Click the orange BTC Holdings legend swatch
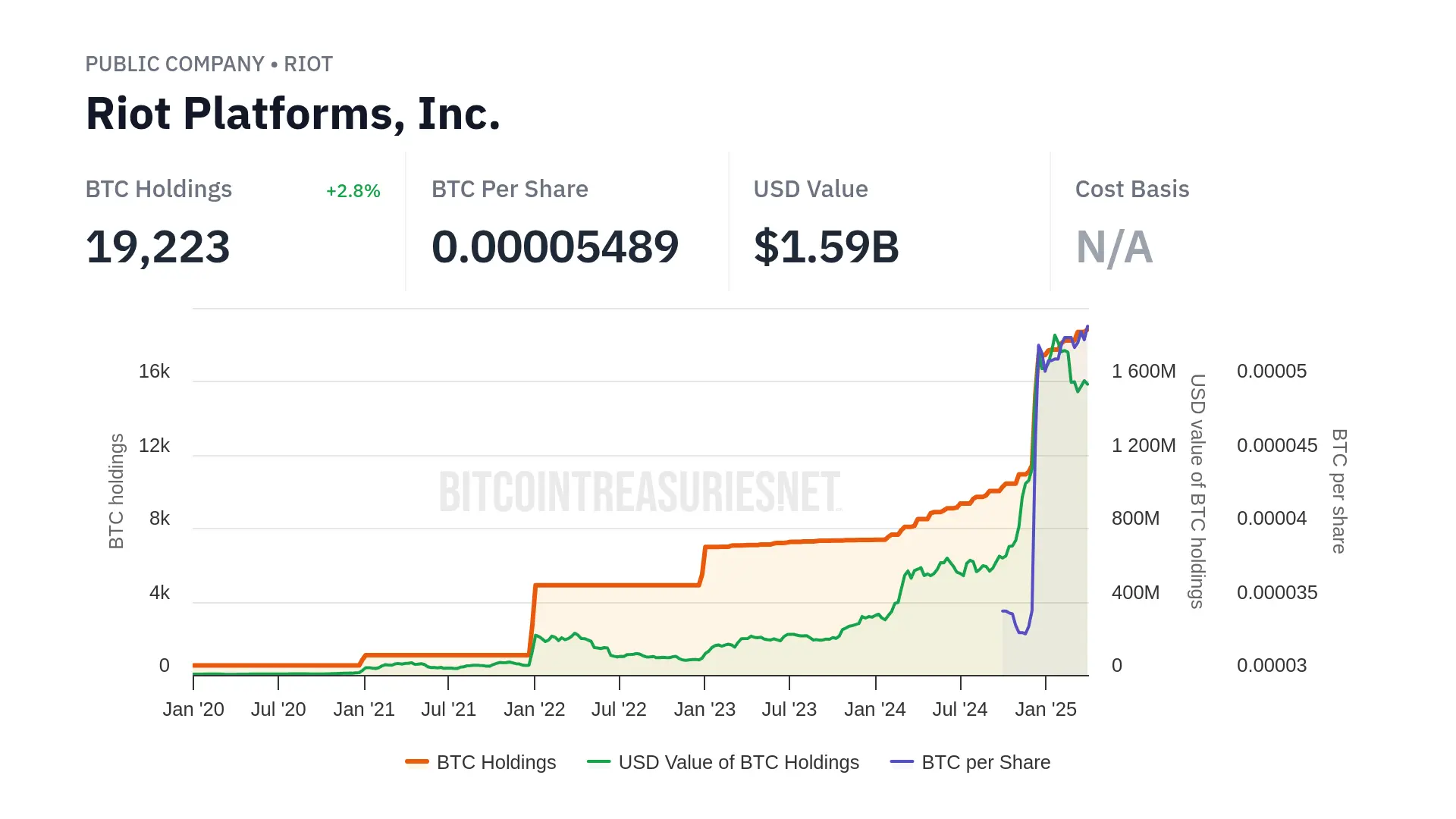Screen dimensions: 1456x819 417,762
